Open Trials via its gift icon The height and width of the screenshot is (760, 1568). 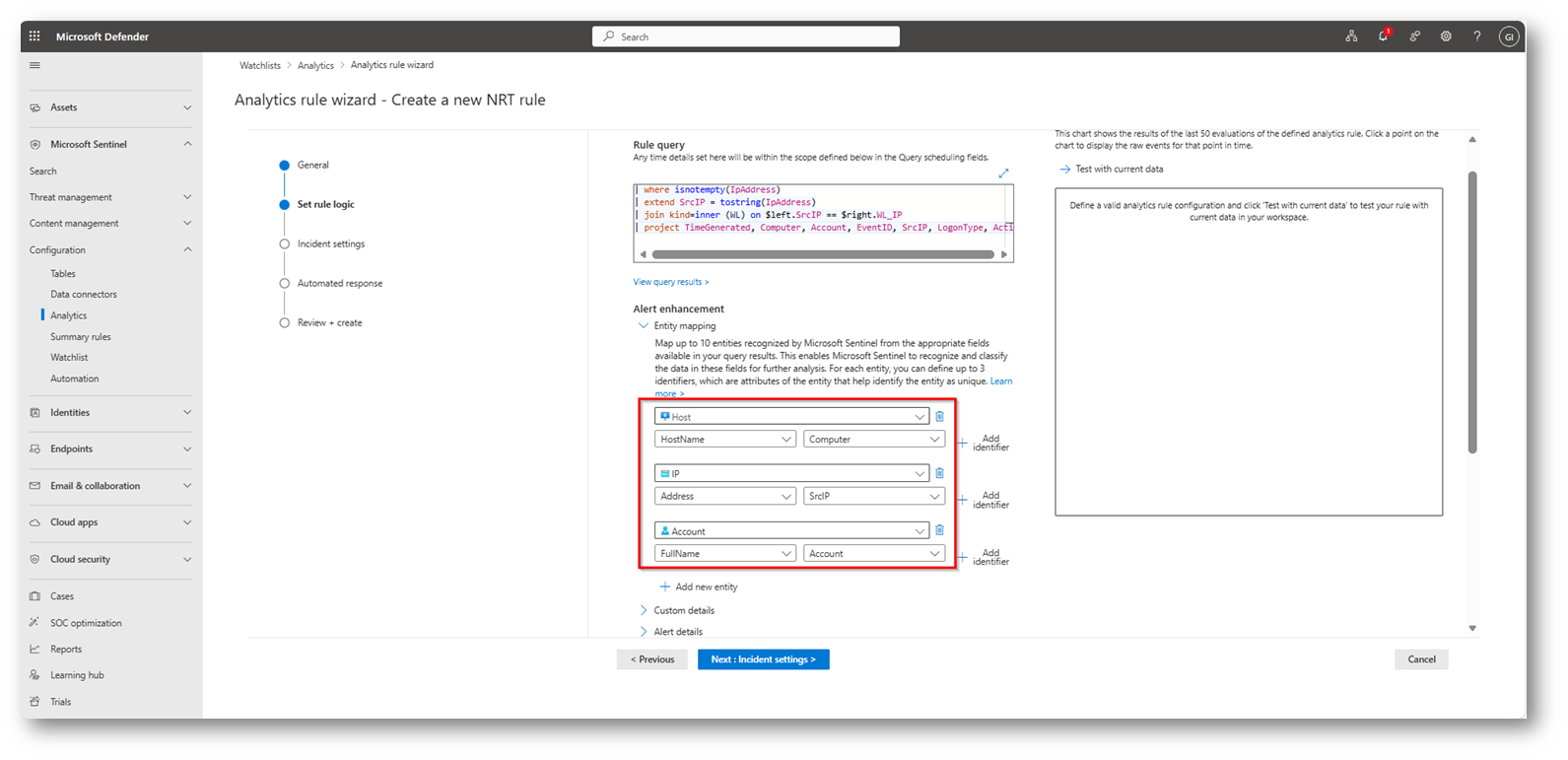(x=34, y=702)
